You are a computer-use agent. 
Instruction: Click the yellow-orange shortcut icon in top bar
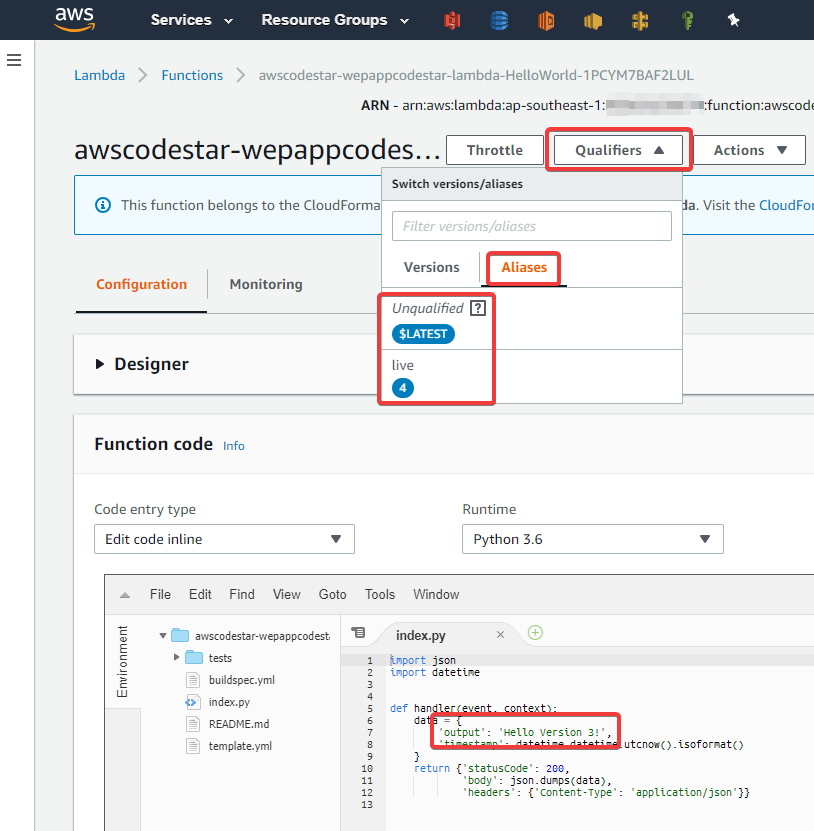pos(592,21)
